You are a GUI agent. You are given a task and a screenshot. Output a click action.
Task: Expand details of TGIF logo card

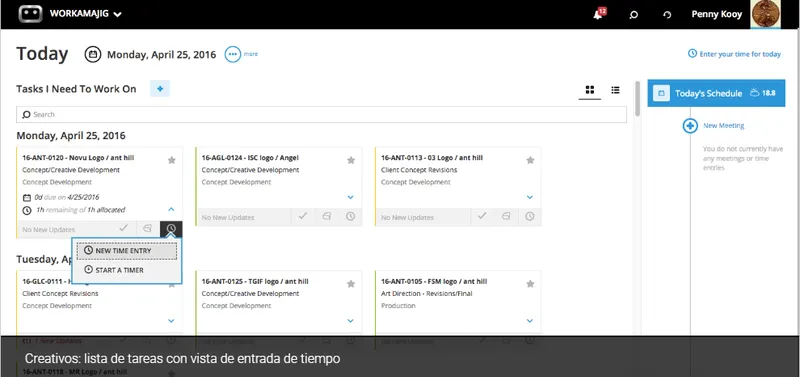[351, 321]
